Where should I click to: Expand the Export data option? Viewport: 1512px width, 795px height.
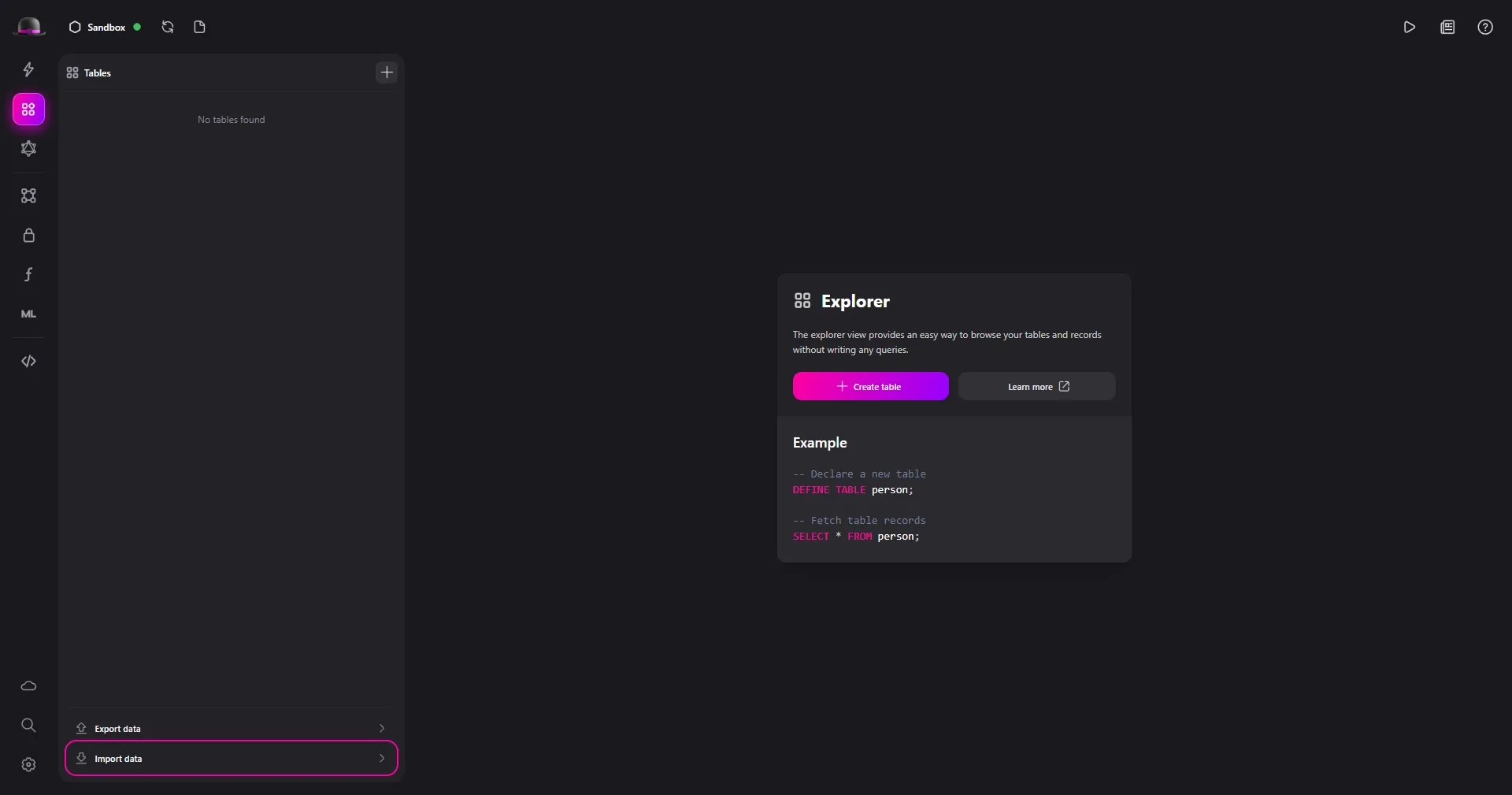[231, 728]
